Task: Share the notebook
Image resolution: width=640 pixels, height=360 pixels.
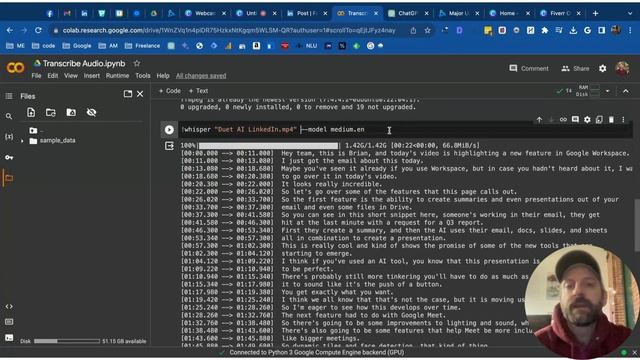Action: (575, 68)
